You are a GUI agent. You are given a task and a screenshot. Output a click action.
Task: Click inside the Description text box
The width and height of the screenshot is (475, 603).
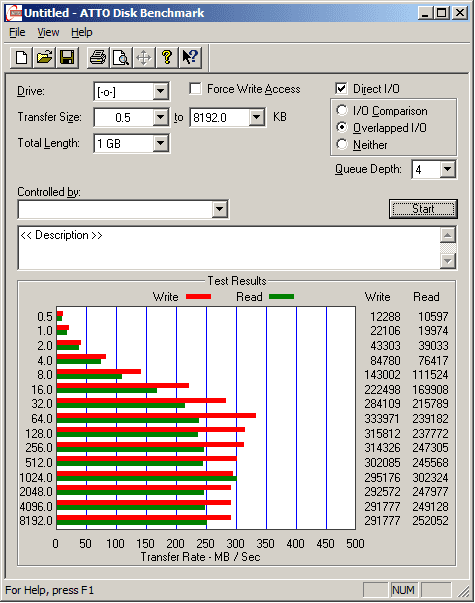coord(229,248)
